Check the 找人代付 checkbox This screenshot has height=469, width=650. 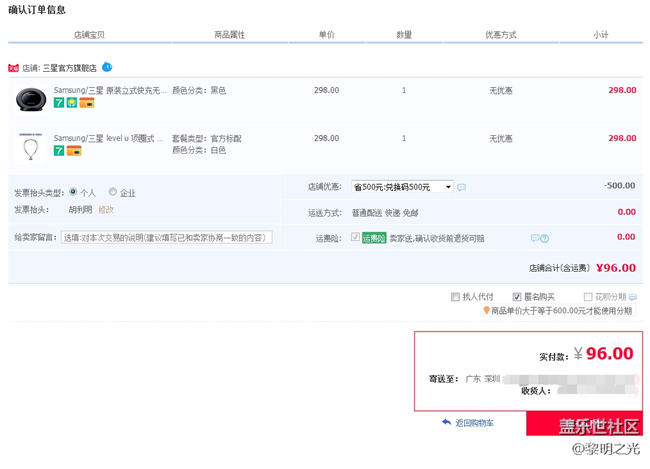[x=455, y=297]
